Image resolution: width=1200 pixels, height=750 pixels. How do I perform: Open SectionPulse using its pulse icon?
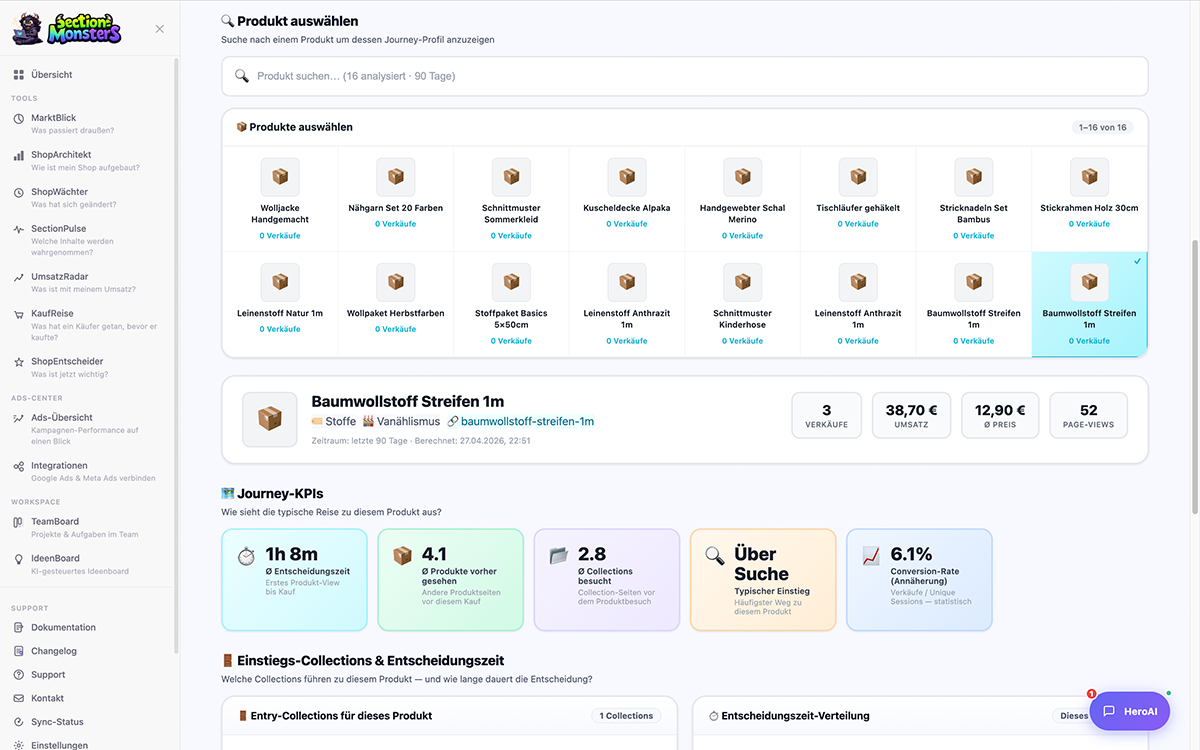[19, 229]
